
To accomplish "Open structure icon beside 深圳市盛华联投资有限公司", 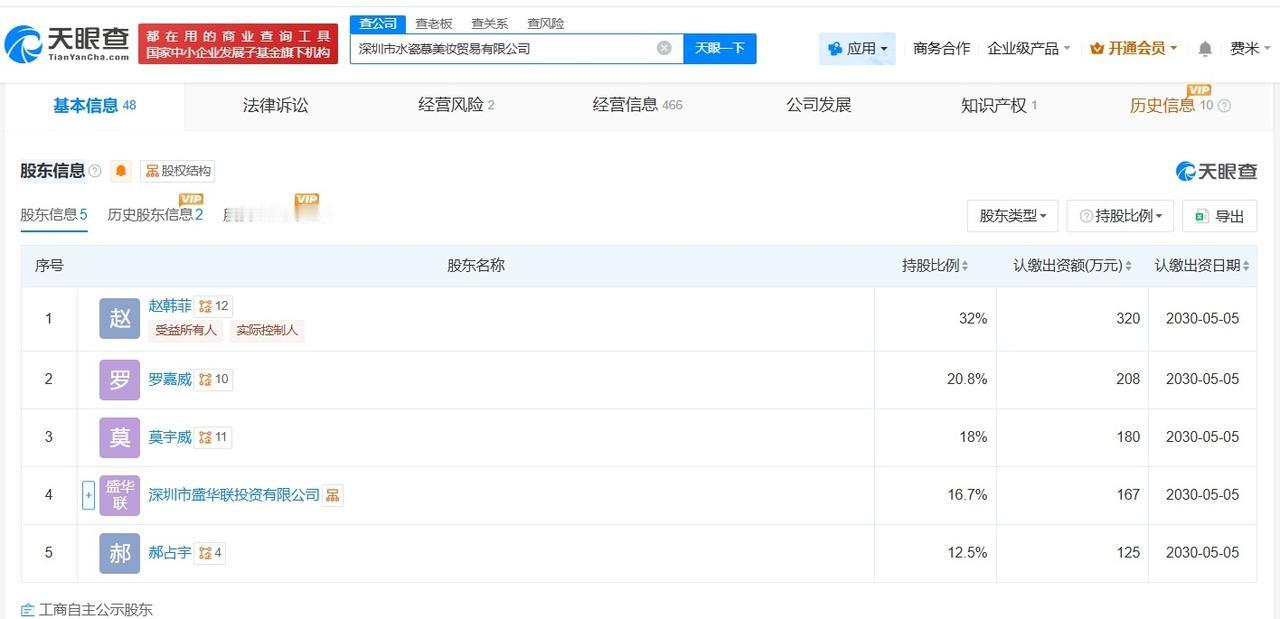I will 333,495.
